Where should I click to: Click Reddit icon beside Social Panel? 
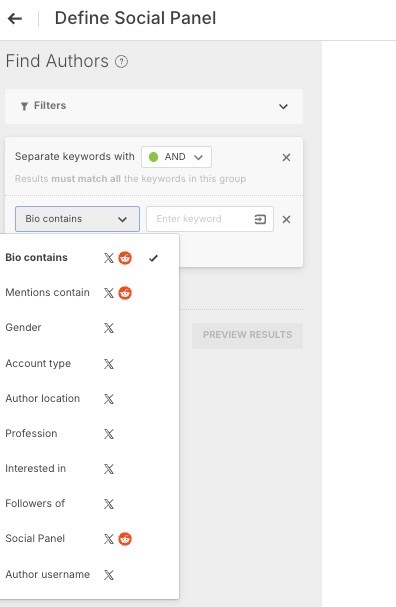tap(125, 539)
